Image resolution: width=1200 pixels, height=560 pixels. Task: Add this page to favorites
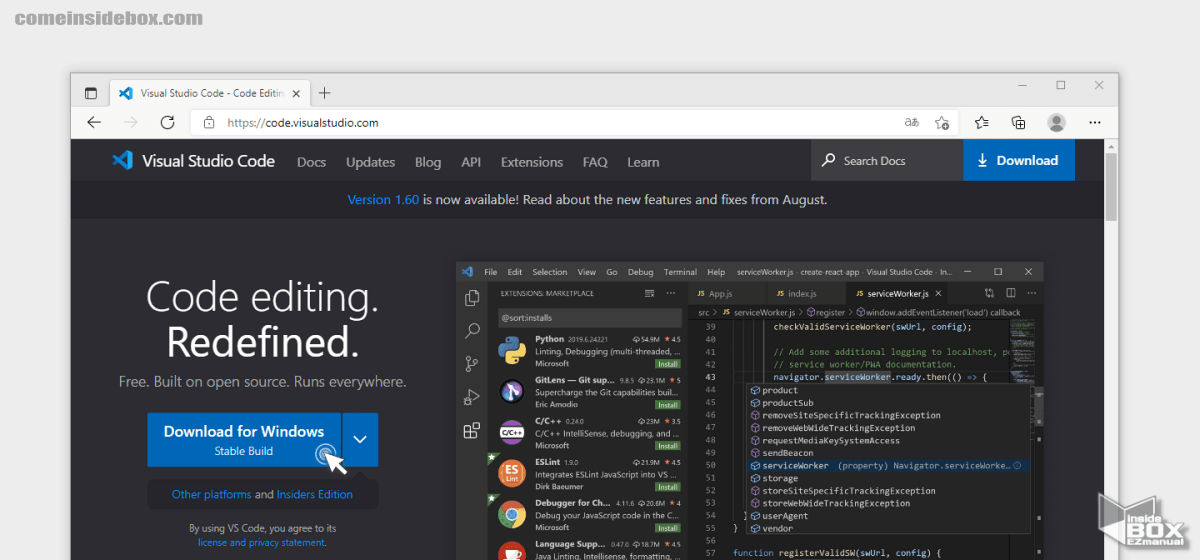[x=942, y=122]
